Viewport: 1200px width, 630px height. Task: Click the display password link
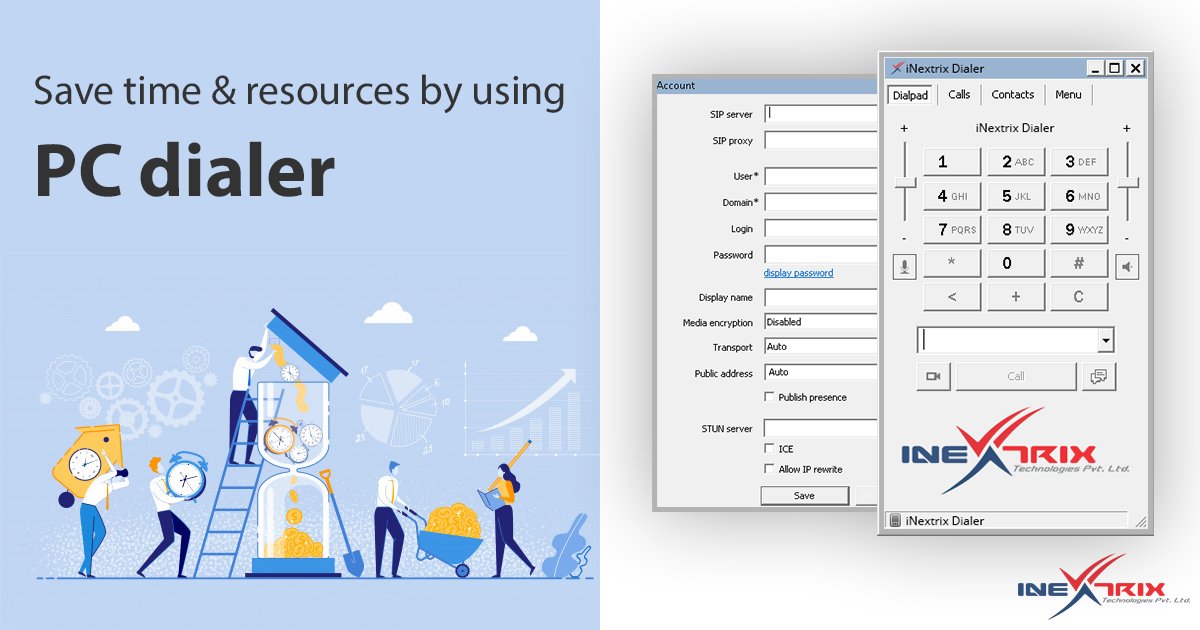tap(797, 272)
